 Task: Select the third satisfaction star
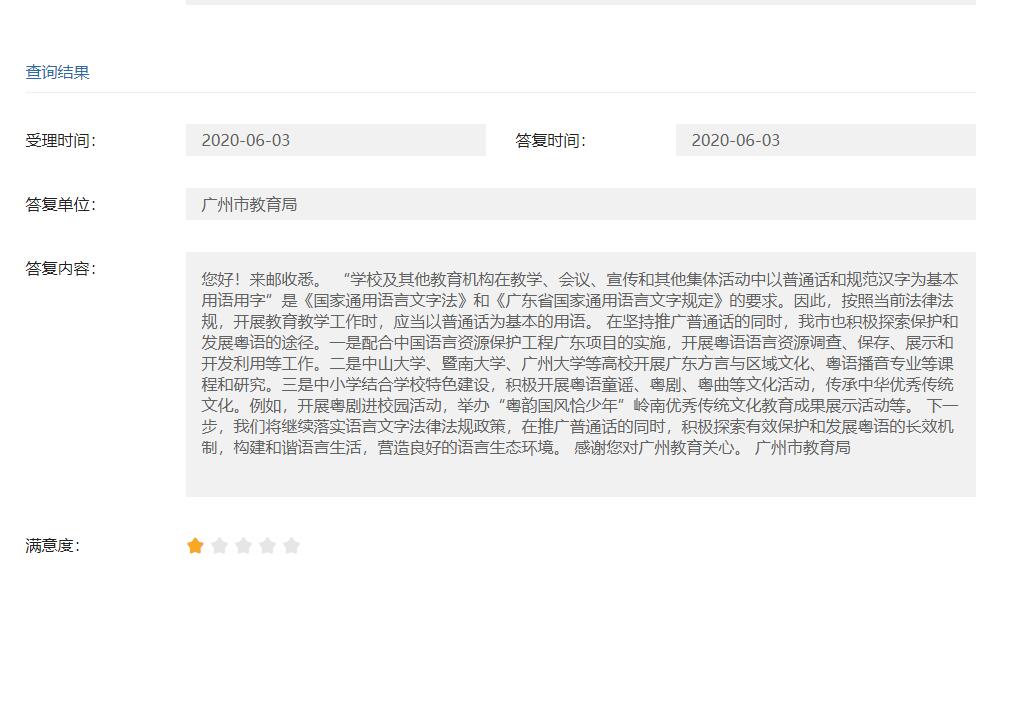243,545
